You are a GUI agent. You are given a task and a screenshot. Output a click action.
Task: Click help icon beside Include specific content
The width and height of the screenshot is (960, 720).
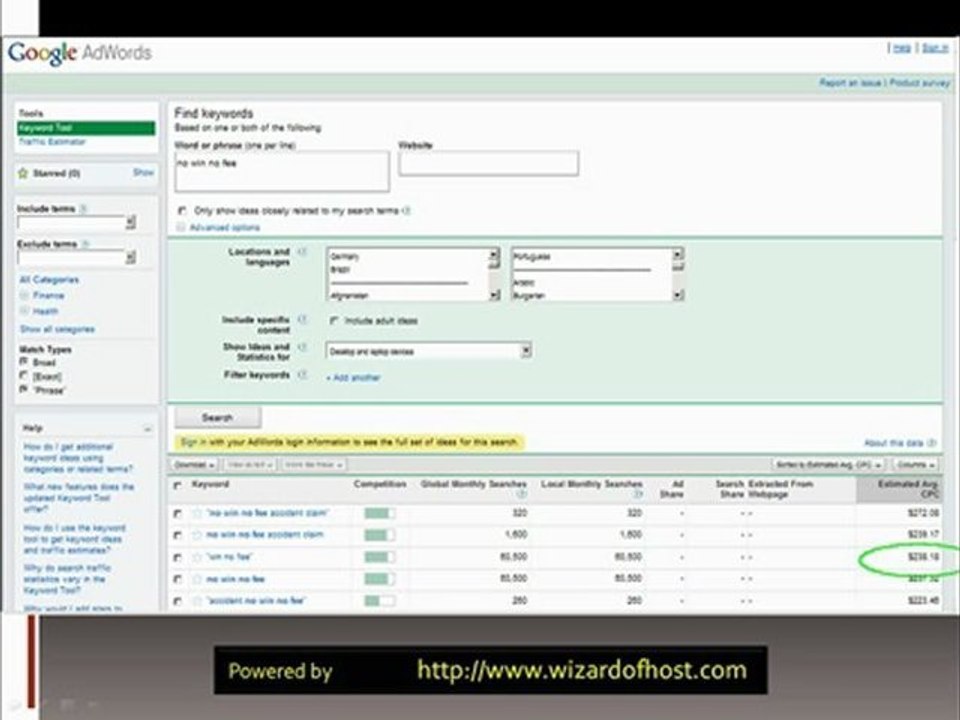tap(301, 320)
